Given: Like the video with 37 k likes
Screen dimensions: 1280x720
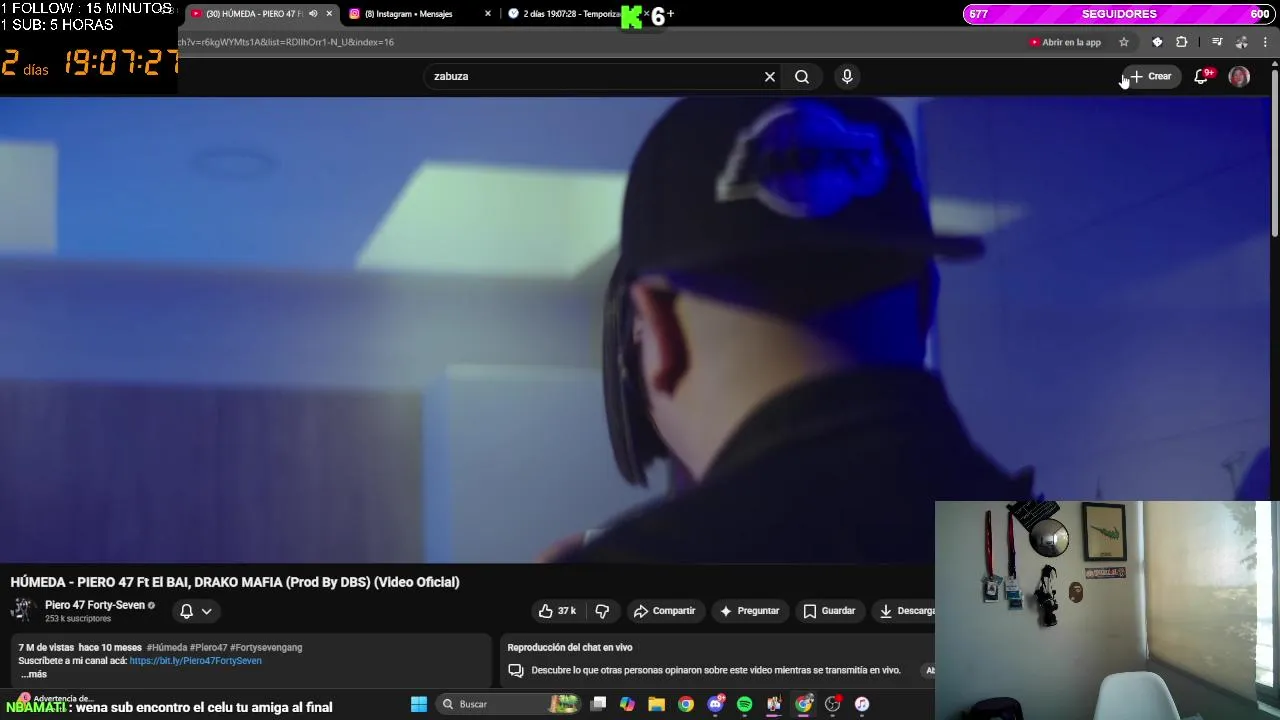Looking at the screenshot, I should pyautogui.click(x=557, y=611).
